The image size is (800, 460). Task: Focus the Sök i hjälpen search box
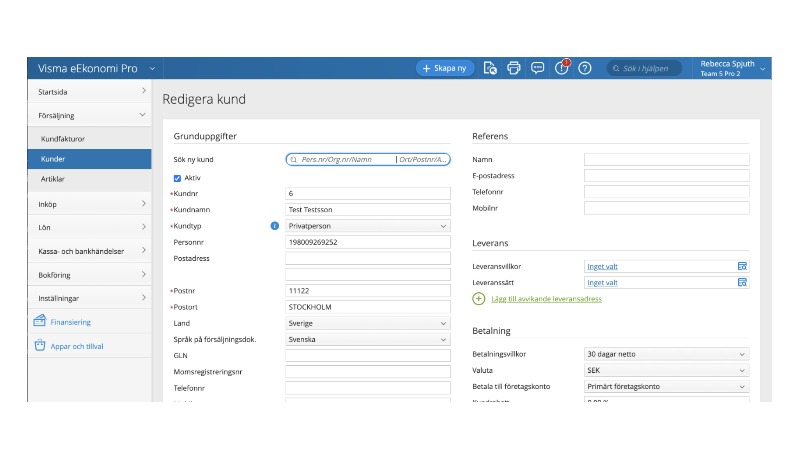point(644,68)
